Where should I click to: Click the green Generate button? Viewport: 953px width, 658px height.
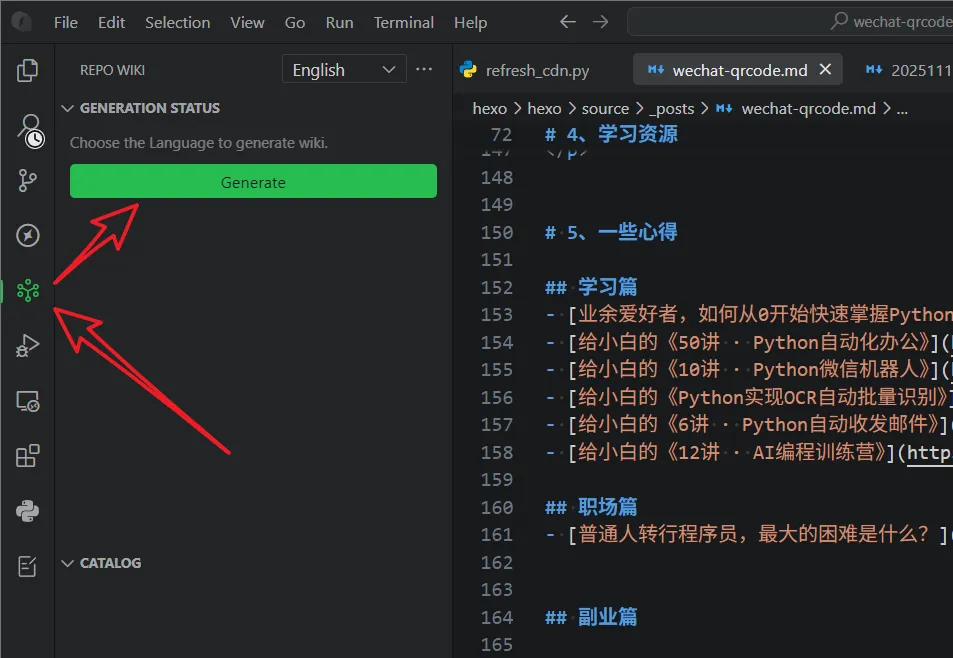(x=253, y=181)
